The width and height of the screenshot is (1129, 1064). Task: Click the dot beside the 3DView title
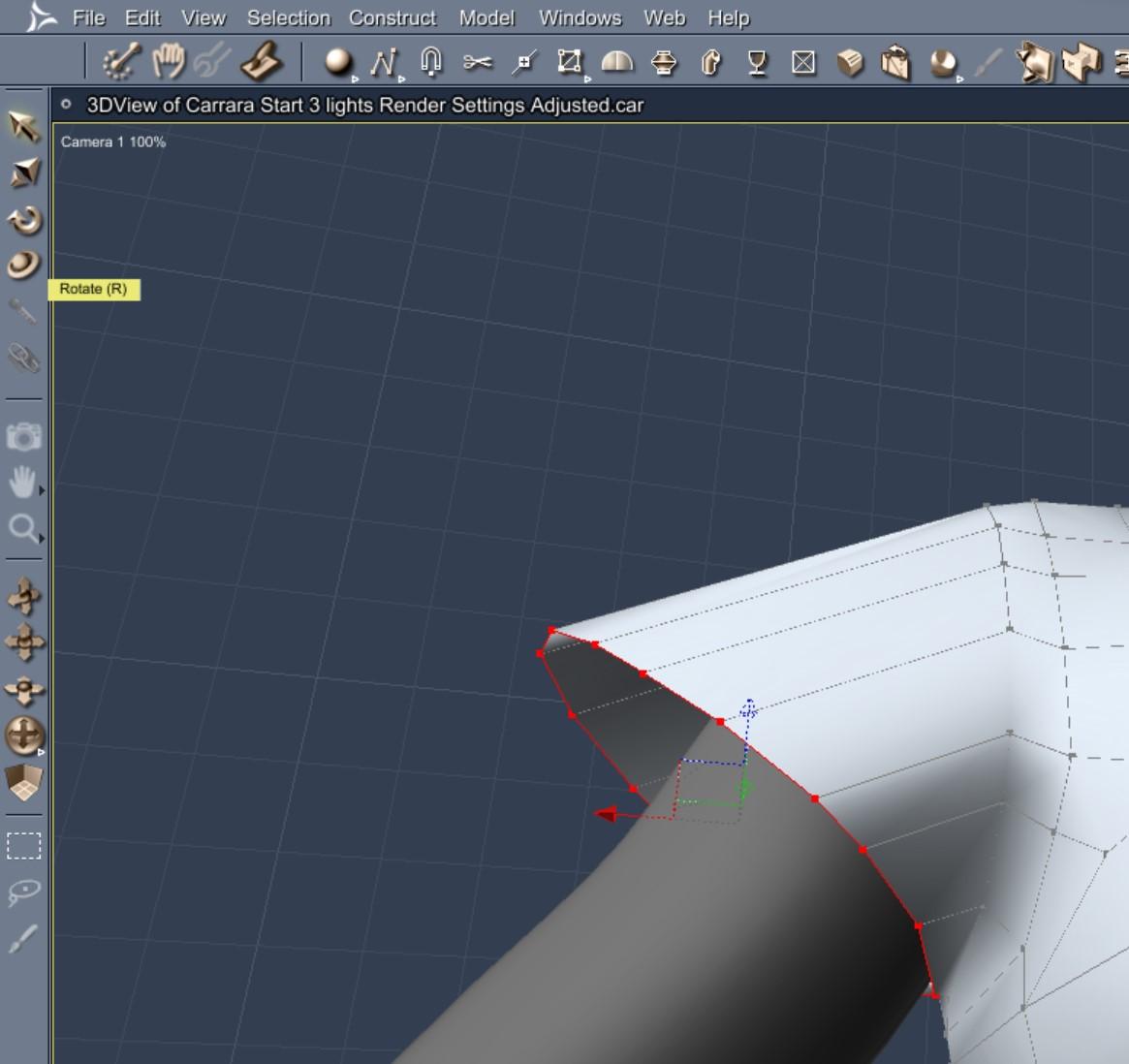tap(66, 105)
